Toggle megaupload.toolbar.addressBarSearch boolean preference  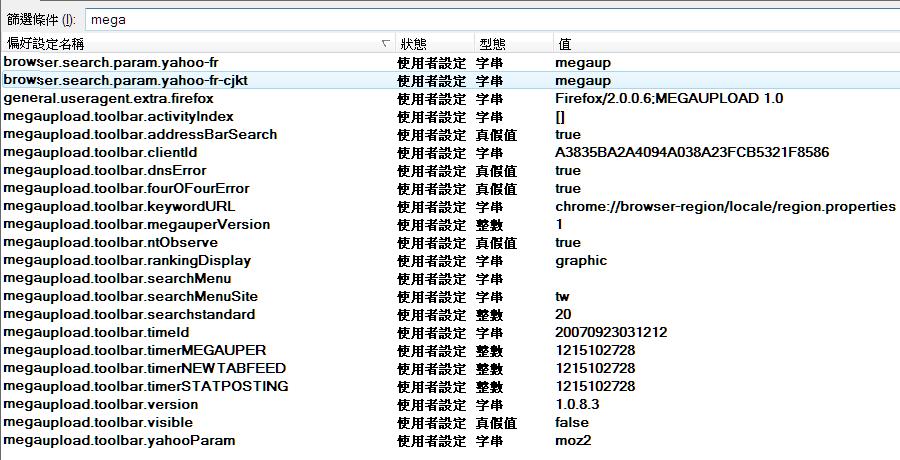(x=140, y=134)
